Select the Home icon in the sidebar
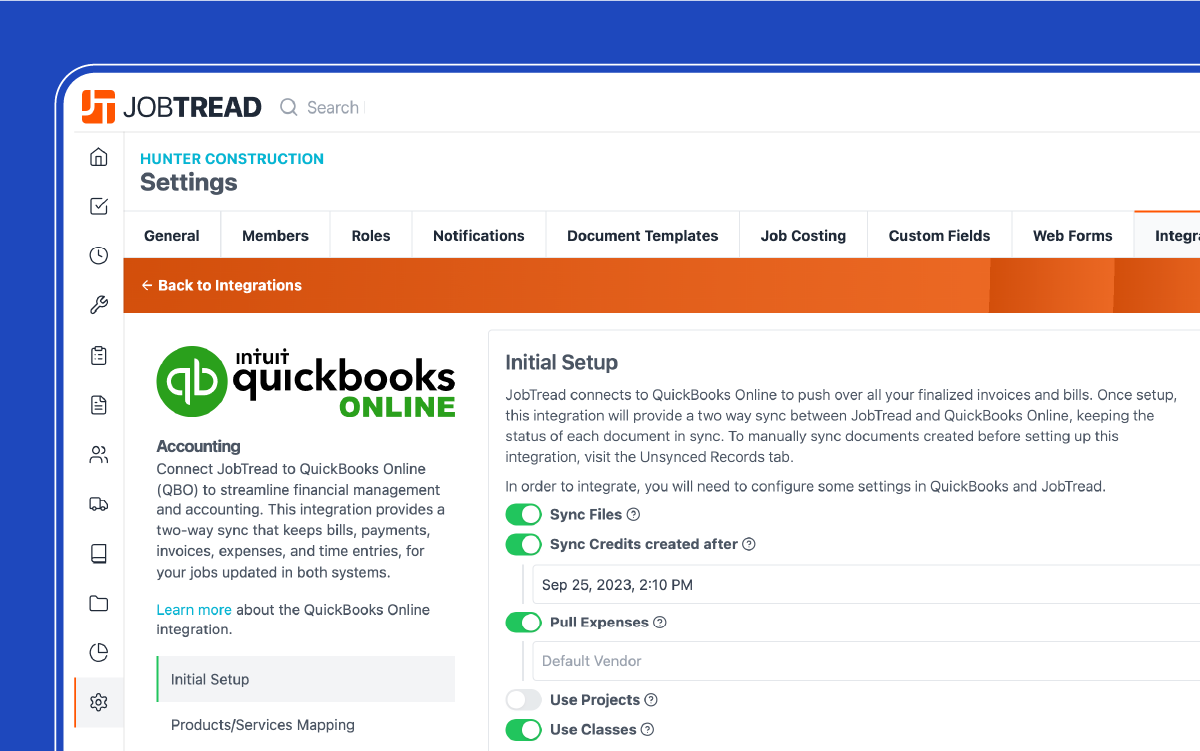 coord(98,156)
